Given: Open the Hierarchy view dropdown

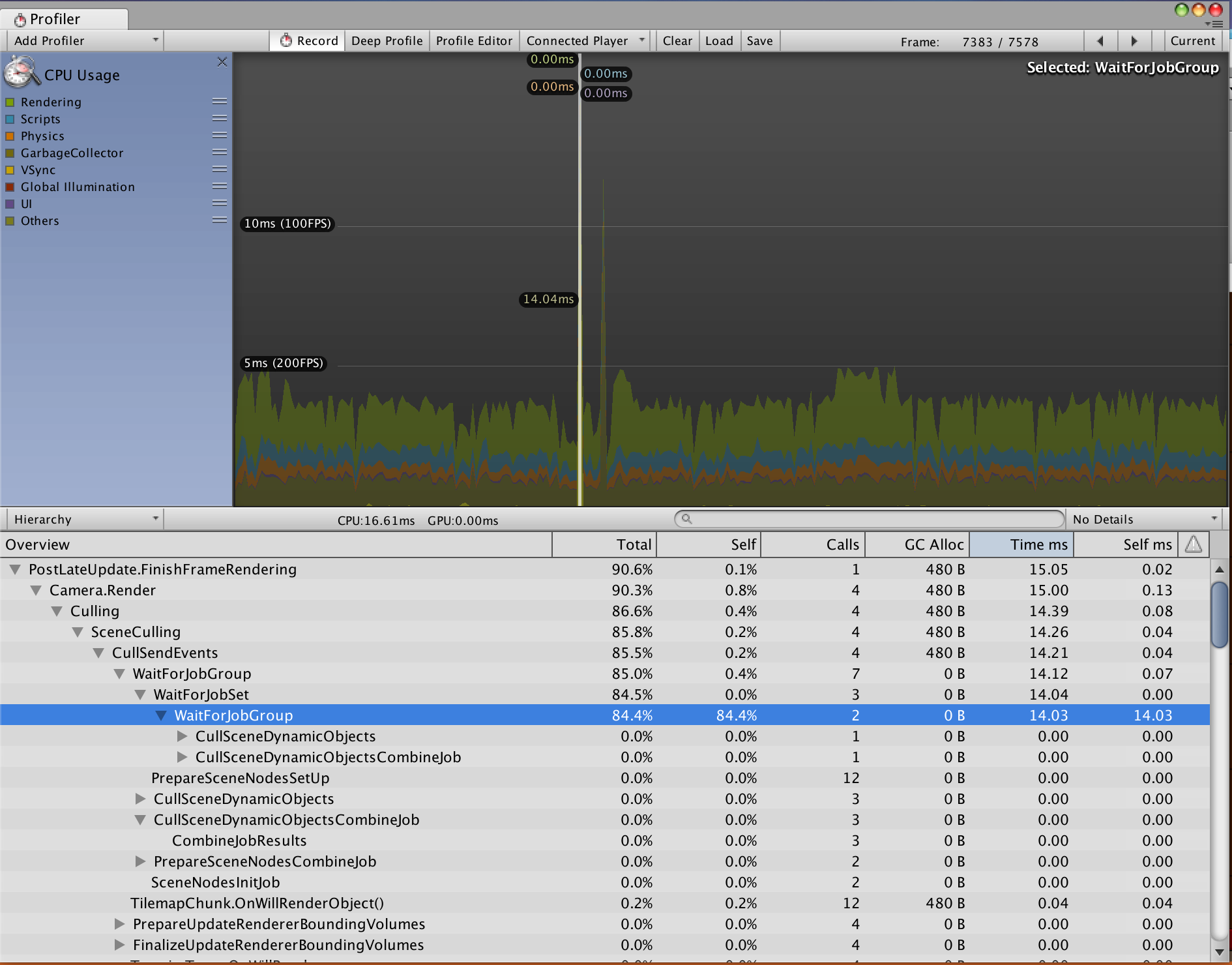Looking at the screenshot, I should point(85,520).
